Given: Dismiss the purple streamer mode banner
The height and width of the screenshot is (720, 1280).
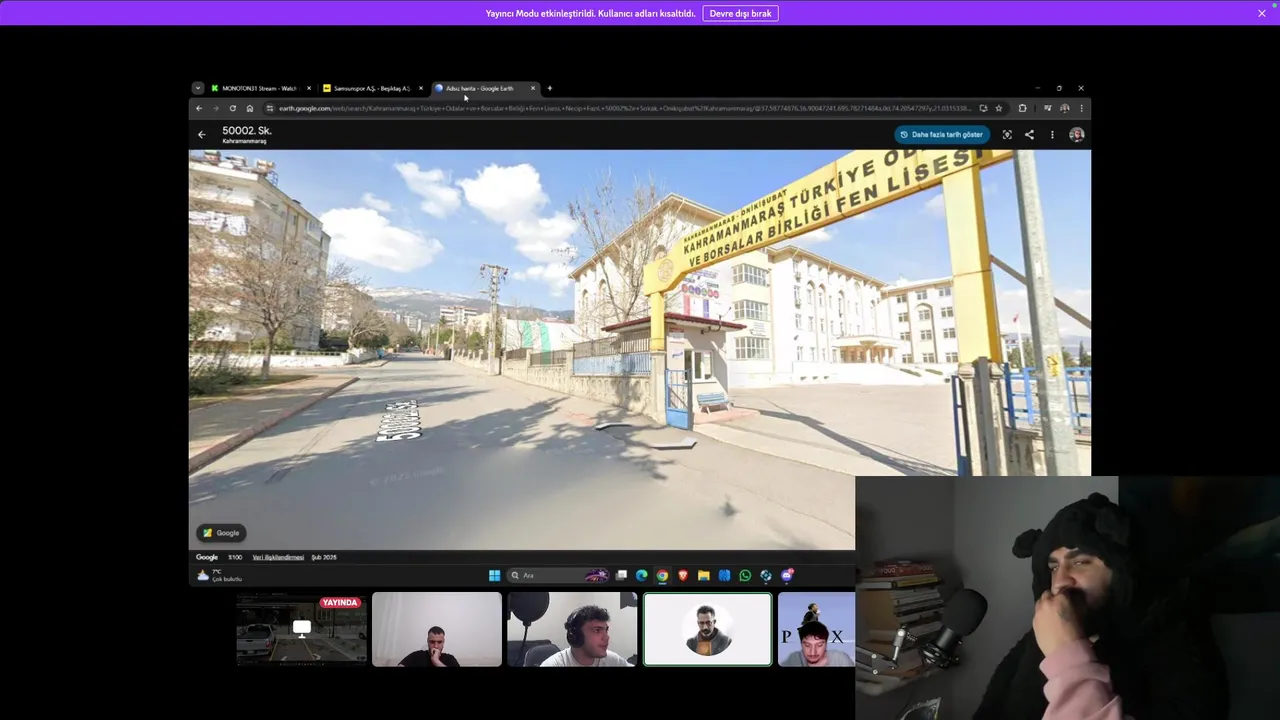Looking at the screenshot, I should pyautogui.click(x=1262, y=13).
